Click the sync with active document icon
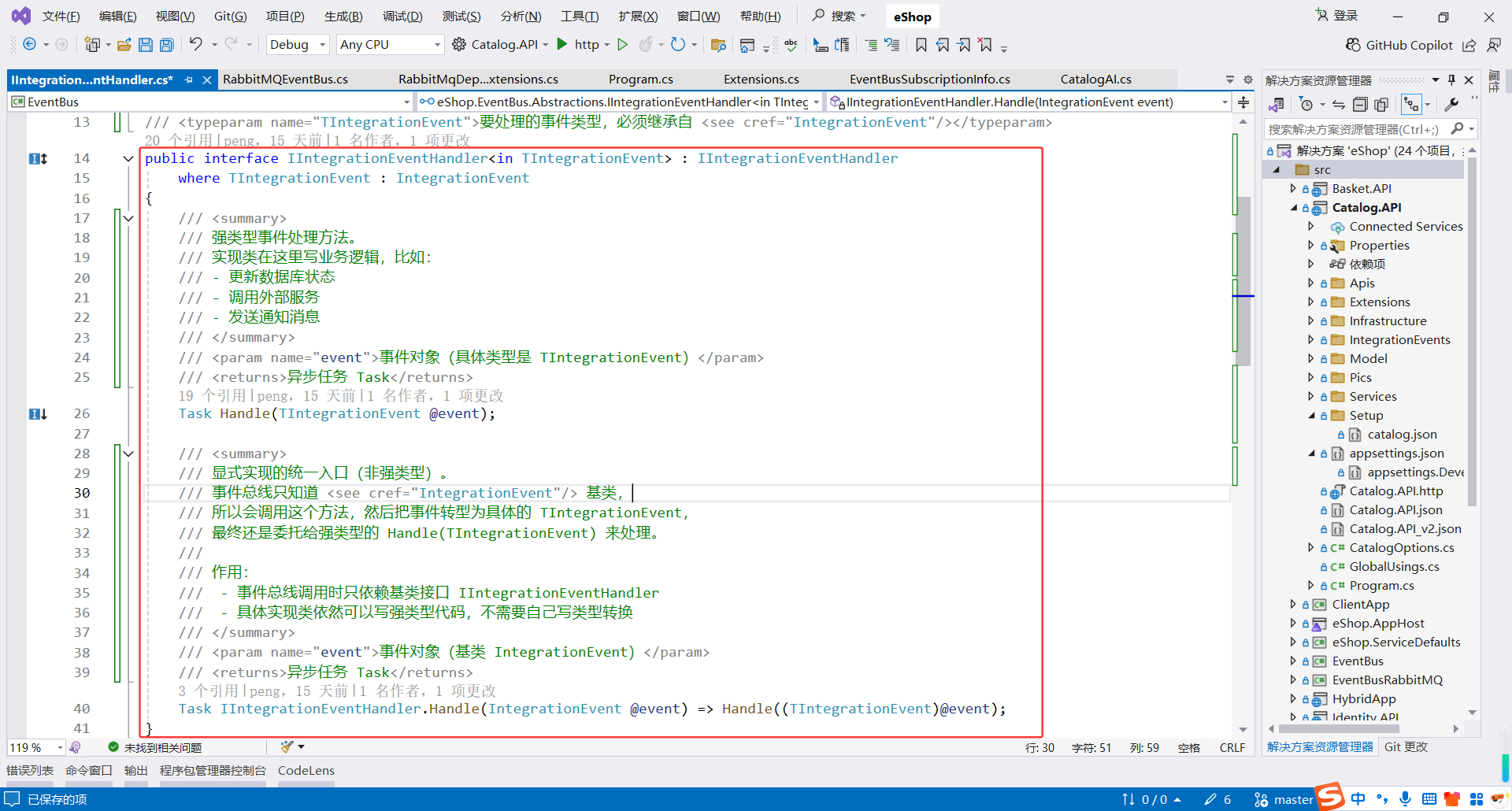 click(1338, 104)
